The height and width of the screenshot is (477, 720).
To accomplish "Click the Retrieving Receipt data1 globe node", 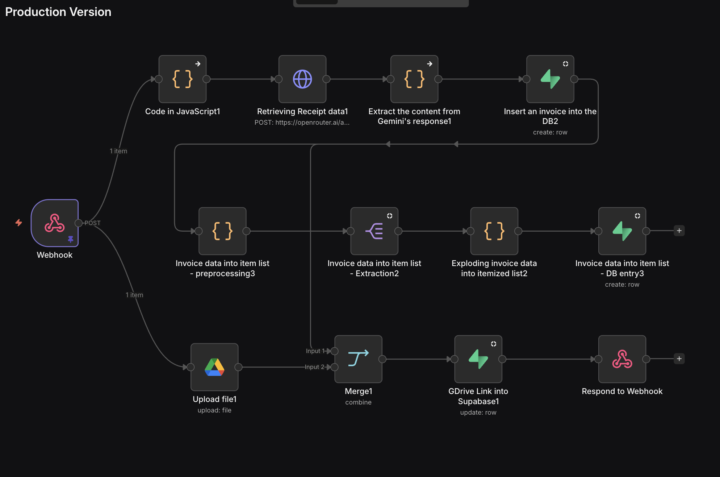I will [x=302, y=79].
